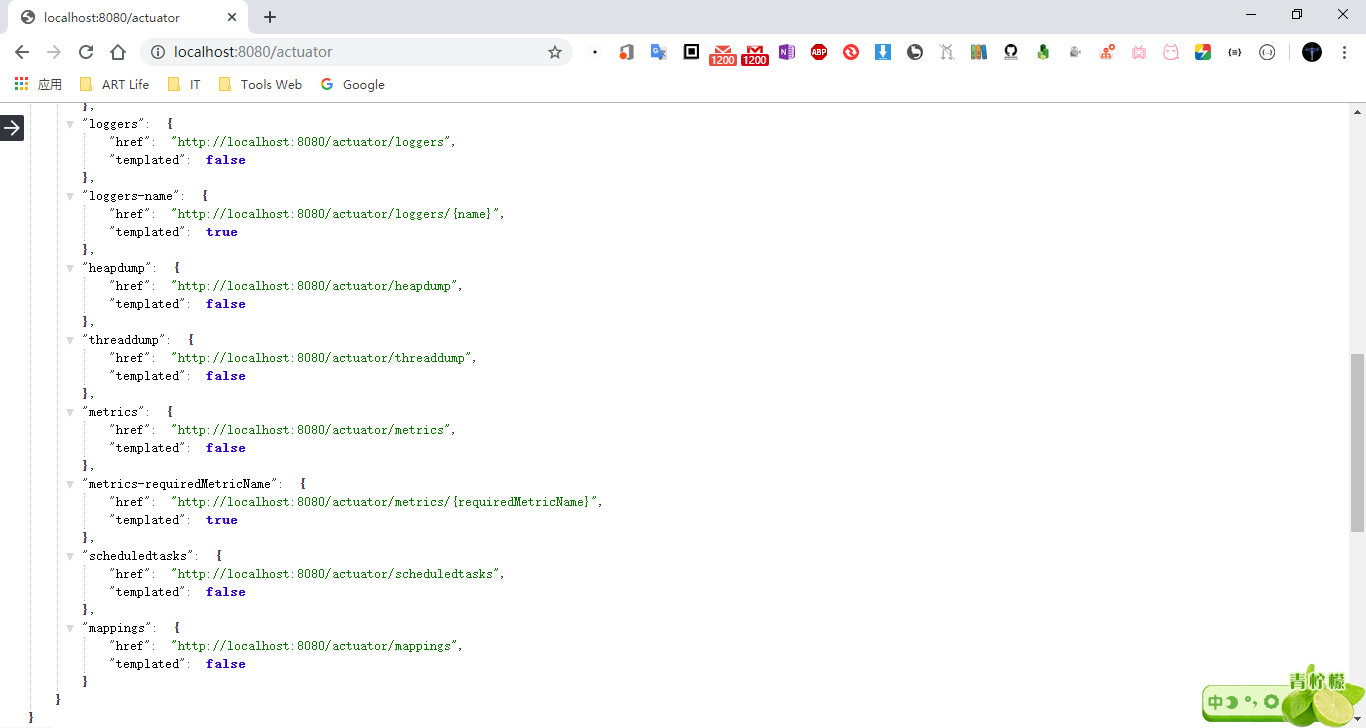
Task: Follow the actuator/loggers/{name} href link
Action: [335, 214]
